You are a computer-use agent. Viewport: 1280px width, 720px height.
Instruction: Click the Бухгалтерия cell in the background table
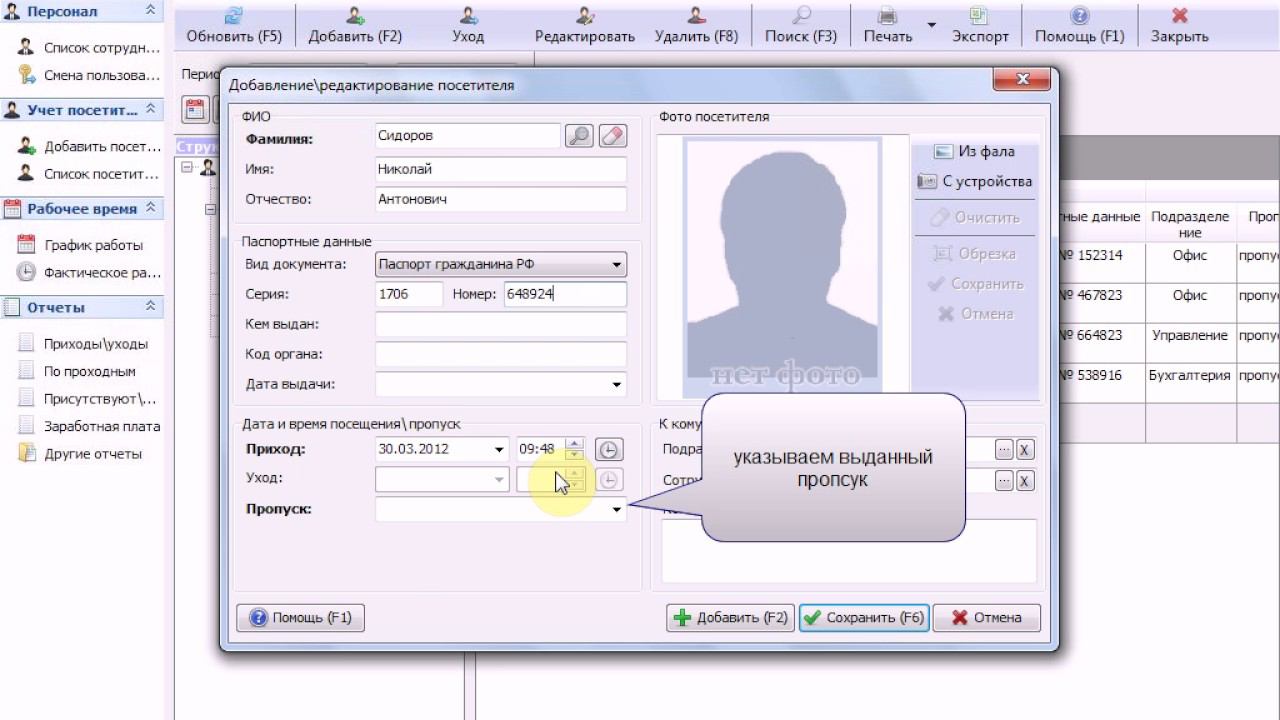1190,376
